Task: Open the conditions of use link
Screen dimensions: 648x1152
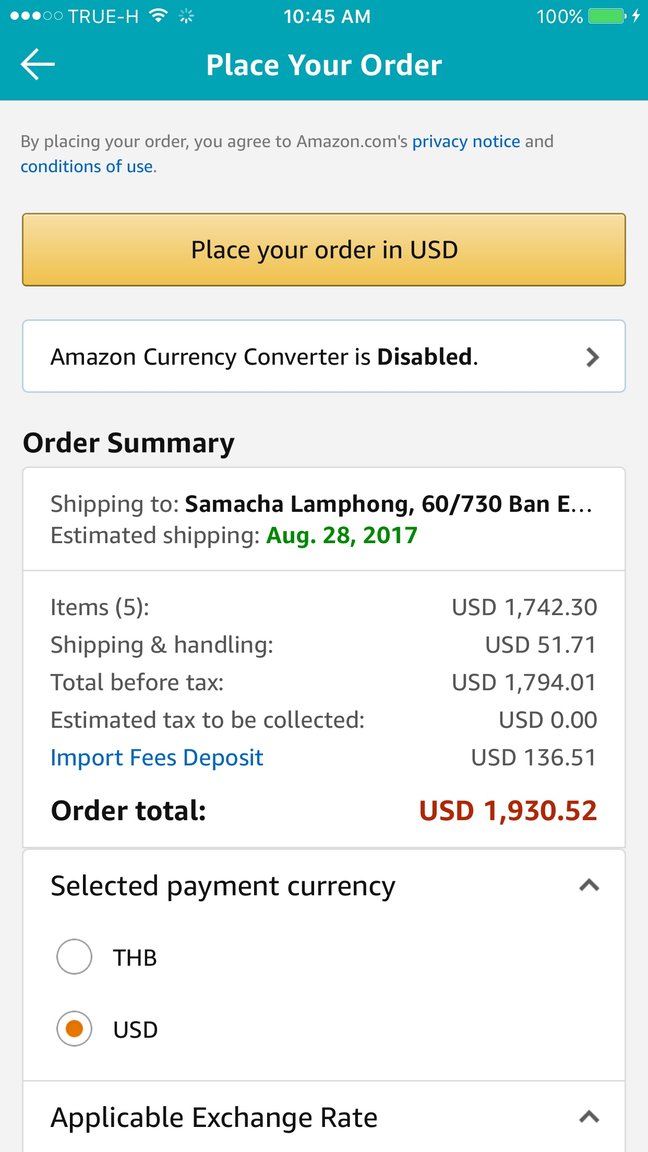Action: point(87,166)
